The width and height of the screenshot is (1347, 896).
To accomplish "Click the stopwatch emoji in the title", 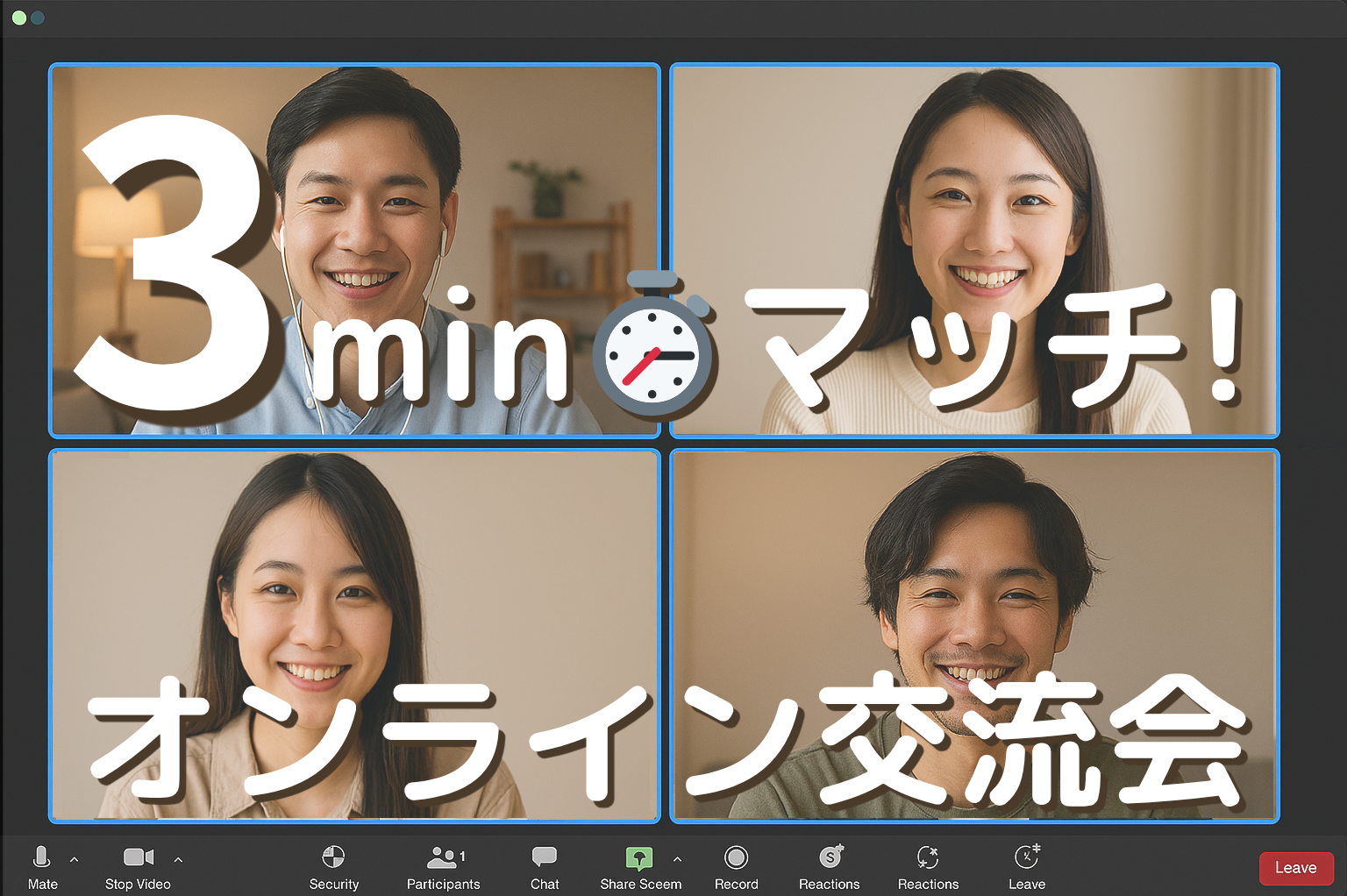I will 654,347.
